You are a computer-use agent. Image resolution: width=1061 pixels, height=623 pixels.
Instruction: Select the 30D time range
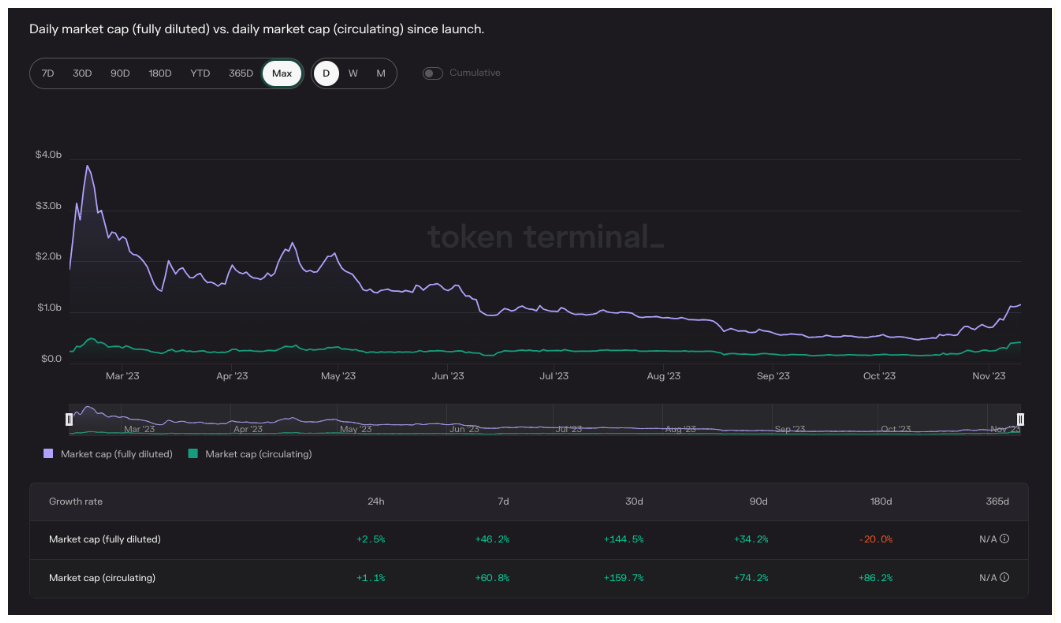(82, 73)
